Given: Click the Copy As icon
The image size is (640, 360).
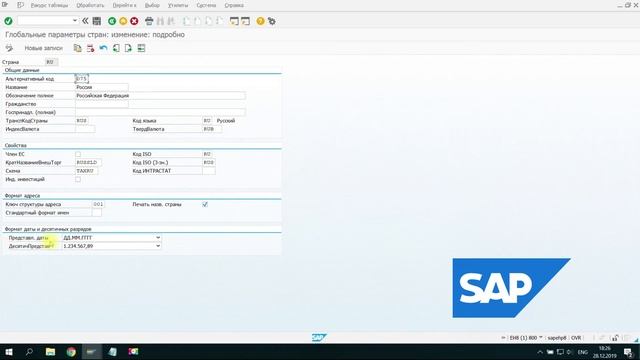Looking at the screenshot, I should tap(77, 48).
